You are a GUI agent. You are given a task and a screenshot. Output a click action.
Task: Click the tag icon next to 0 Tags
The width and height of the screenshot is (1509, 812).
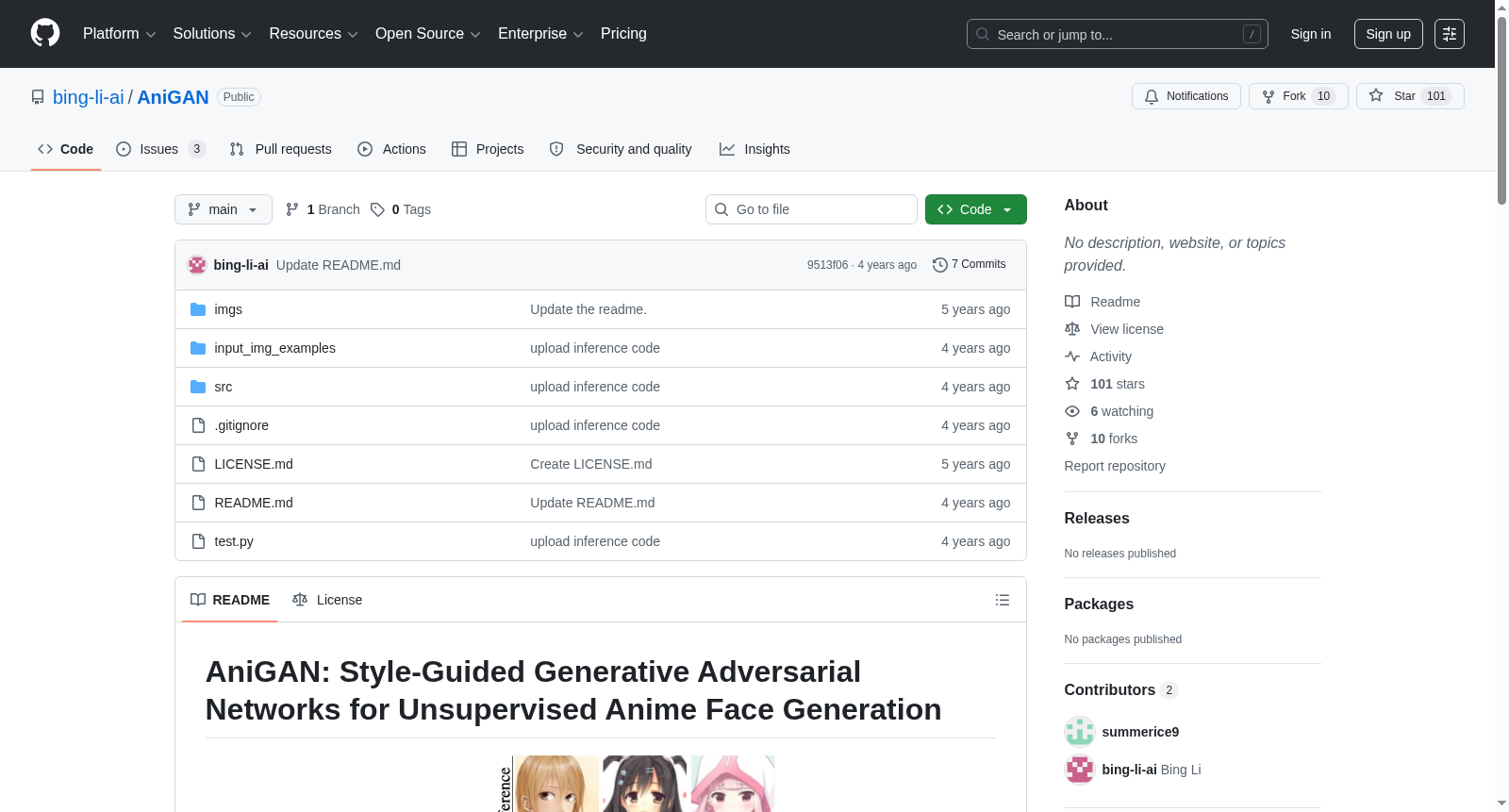point(377,209)
